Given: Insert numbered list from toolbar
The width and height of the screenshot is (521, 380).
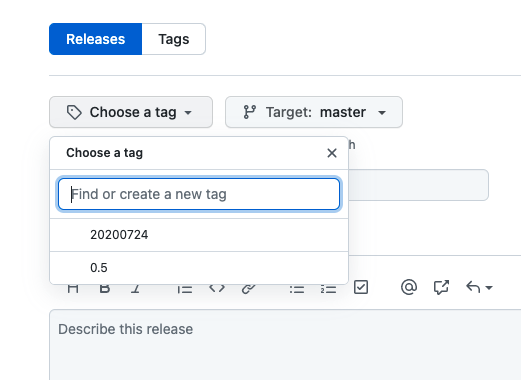Looking at the screenshot, I should click(328, 289).
